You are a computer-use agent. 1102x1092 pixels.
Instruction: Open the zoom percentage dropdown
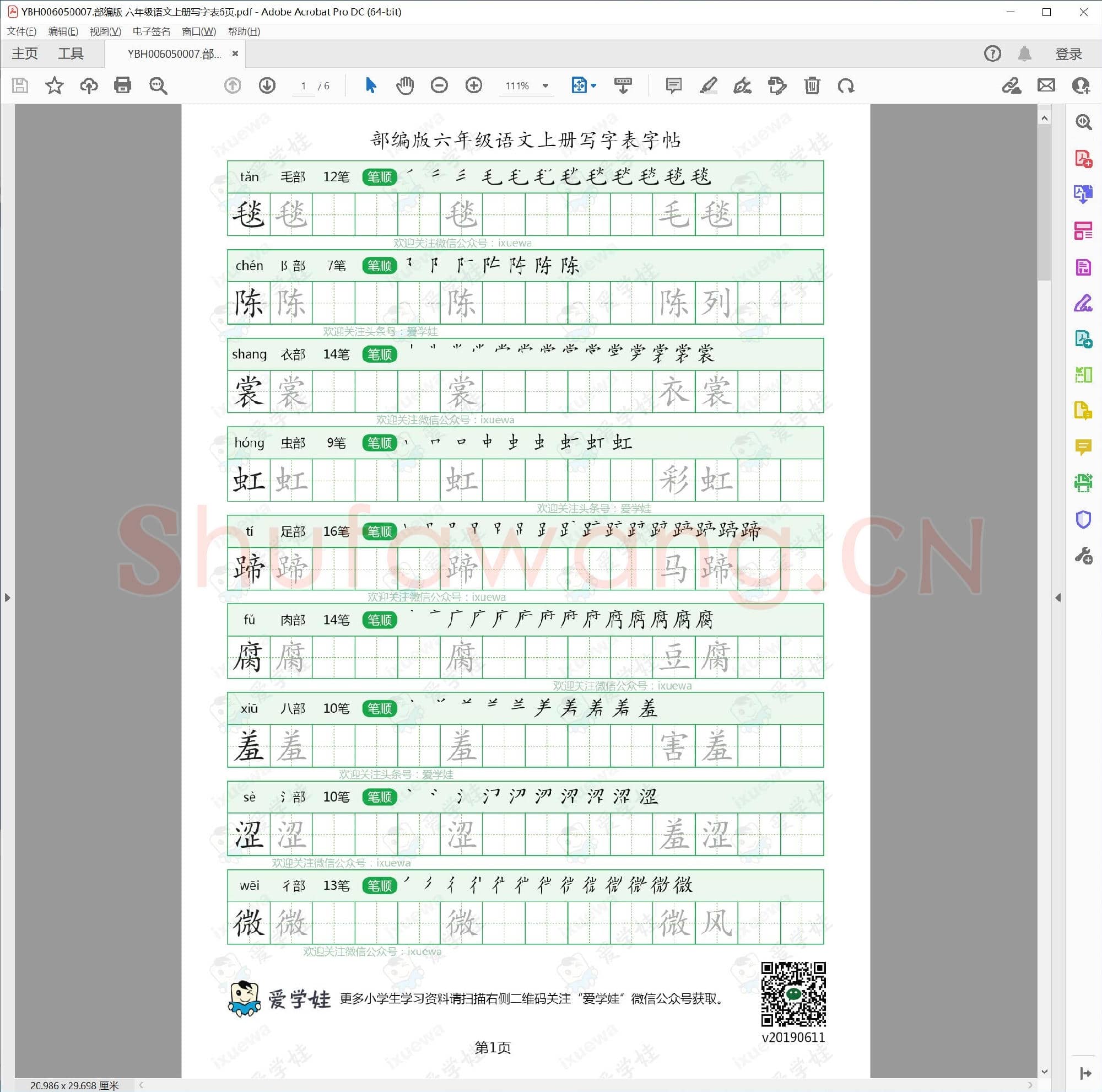click(x=545, y=85)
